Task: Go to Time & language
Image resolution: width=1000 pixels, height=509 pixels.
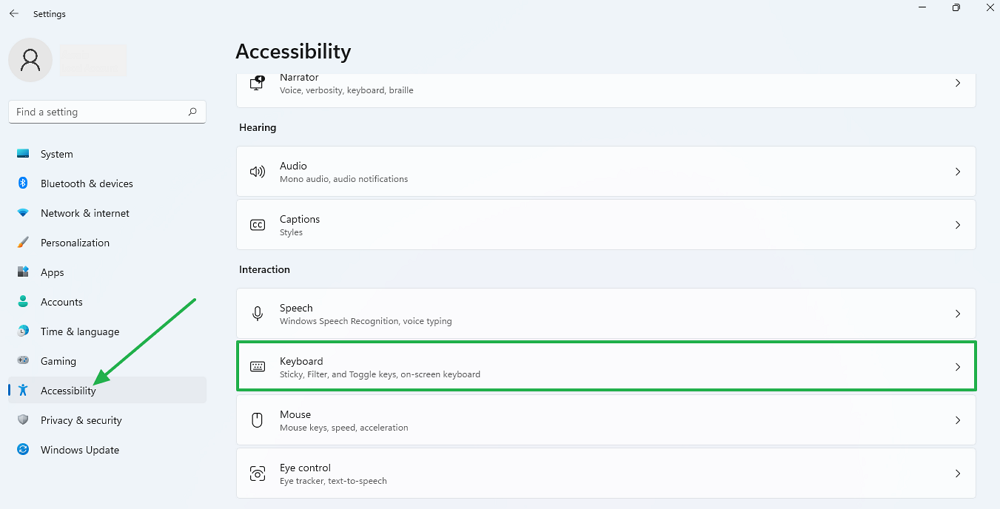Action: [107, 331]
